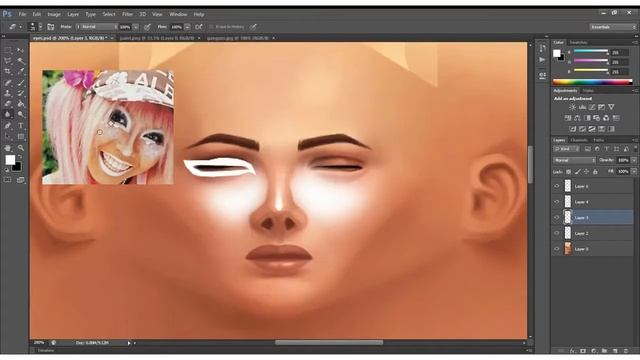Select the Zoom tool in toolbox
This screenshot has height=360, width=640.
[20, 148]
